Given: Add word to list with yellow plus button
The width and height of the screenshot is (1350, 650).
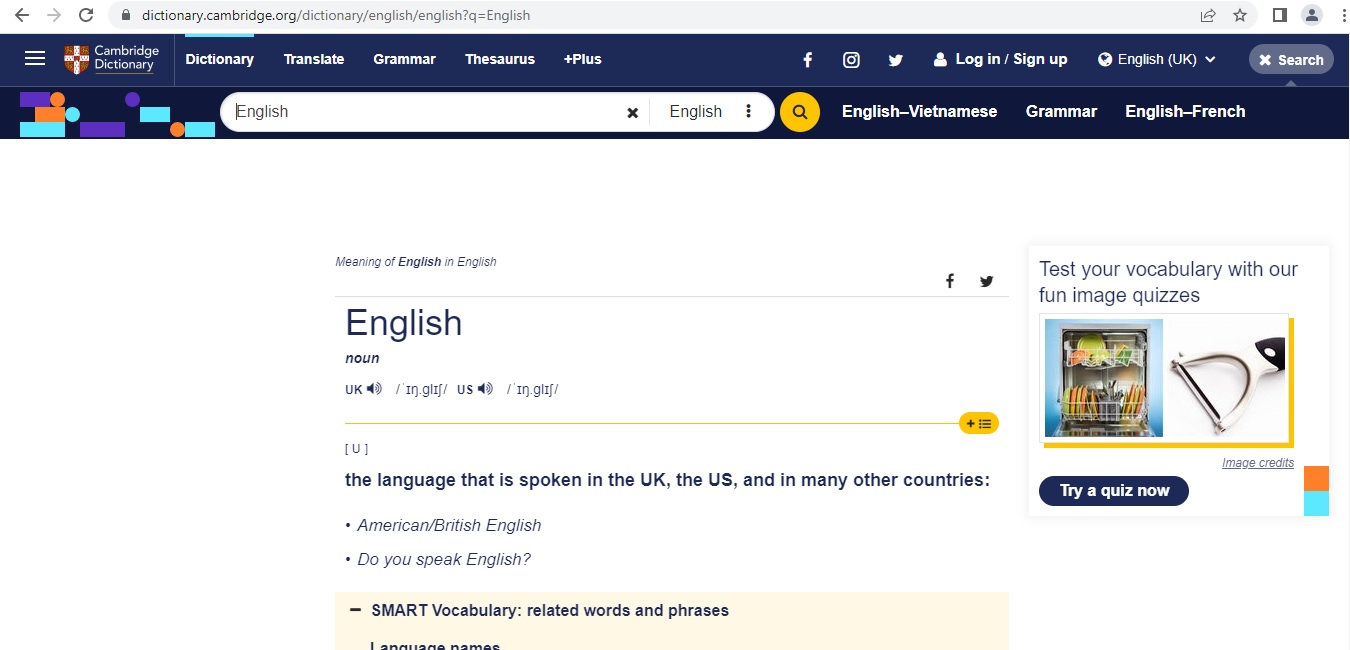Looking at the screenshot, I should (978, 424).
